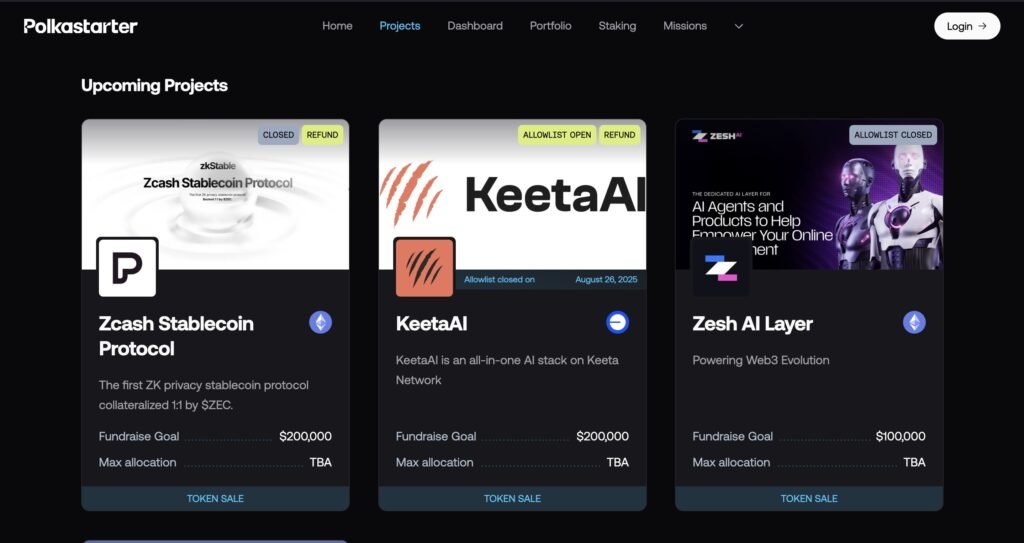The width and height of the screenshot is (1024, 543).
Task: Open the Token Sale link on the Zcash card
Action: point(215,499)
